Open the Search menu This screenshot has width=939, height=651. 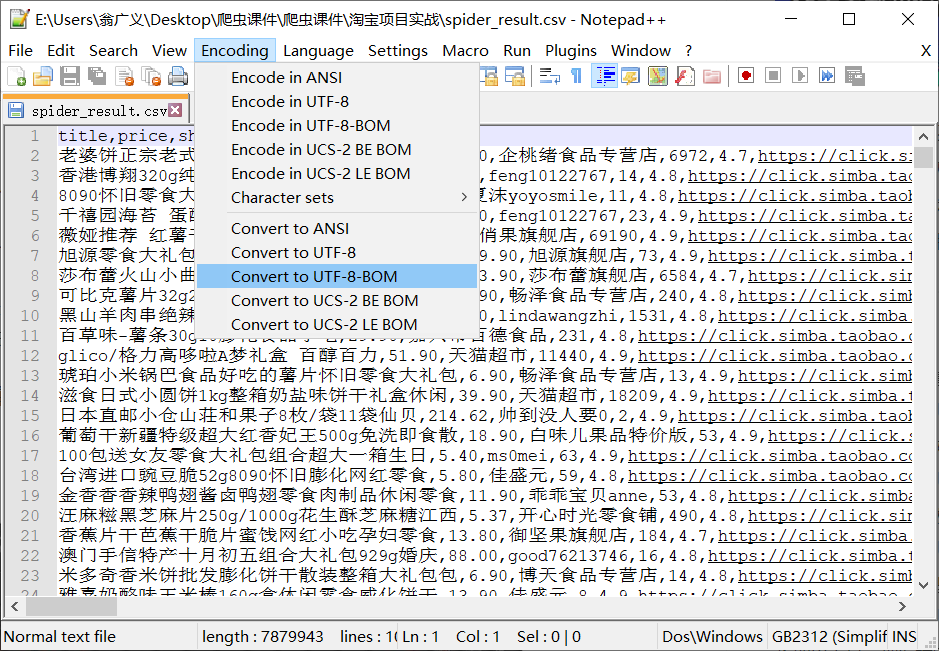(x=113, y=51)
